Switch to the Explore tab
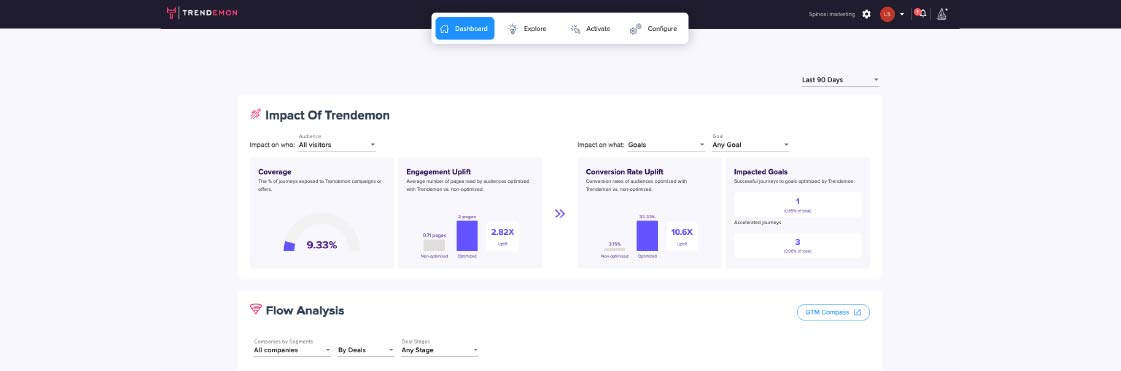The width and height of the screenshot is (1121, 371). pyautogui.click(x=527, y=29)
